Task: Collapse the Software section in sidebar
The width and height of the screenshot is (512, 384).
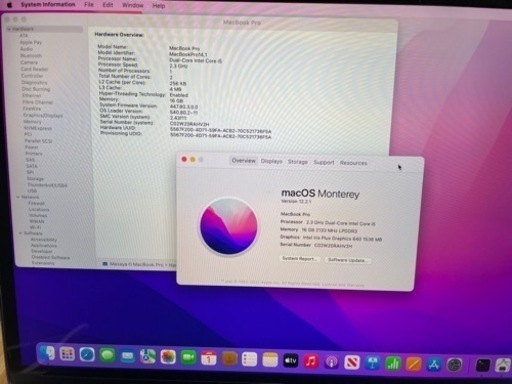Action: tap(20, 233)
